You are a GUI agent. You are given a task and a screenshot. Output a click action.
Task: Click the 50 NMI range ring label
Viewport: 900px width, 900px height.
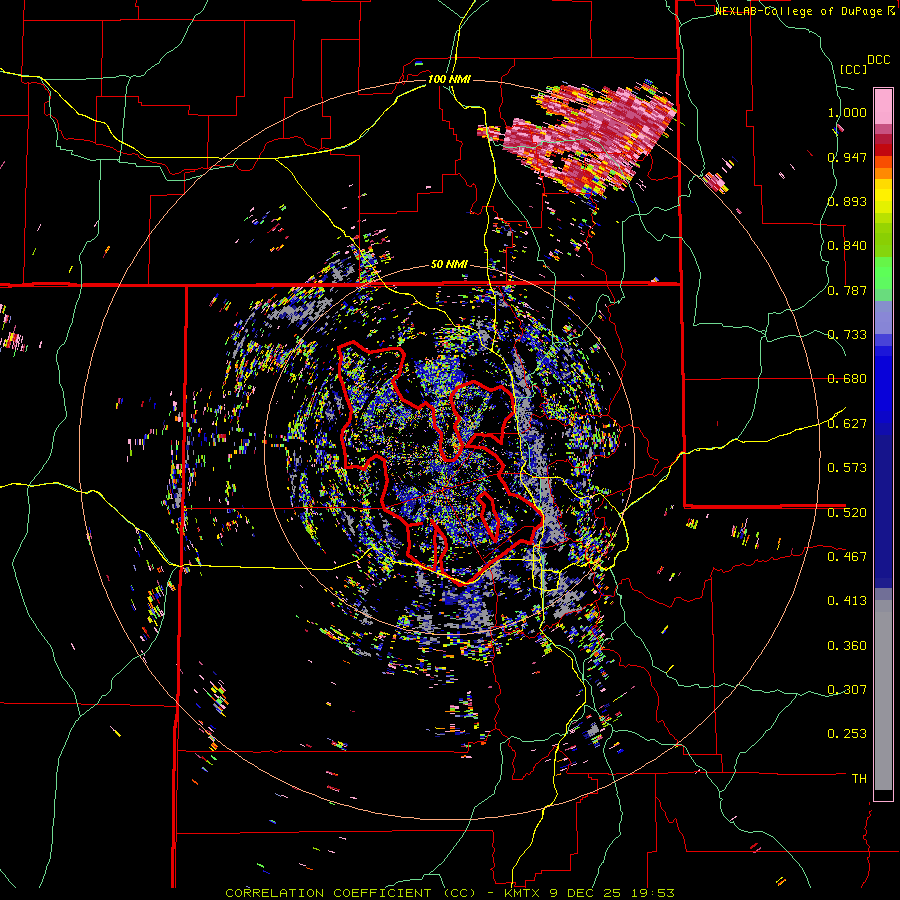point(449,264)
